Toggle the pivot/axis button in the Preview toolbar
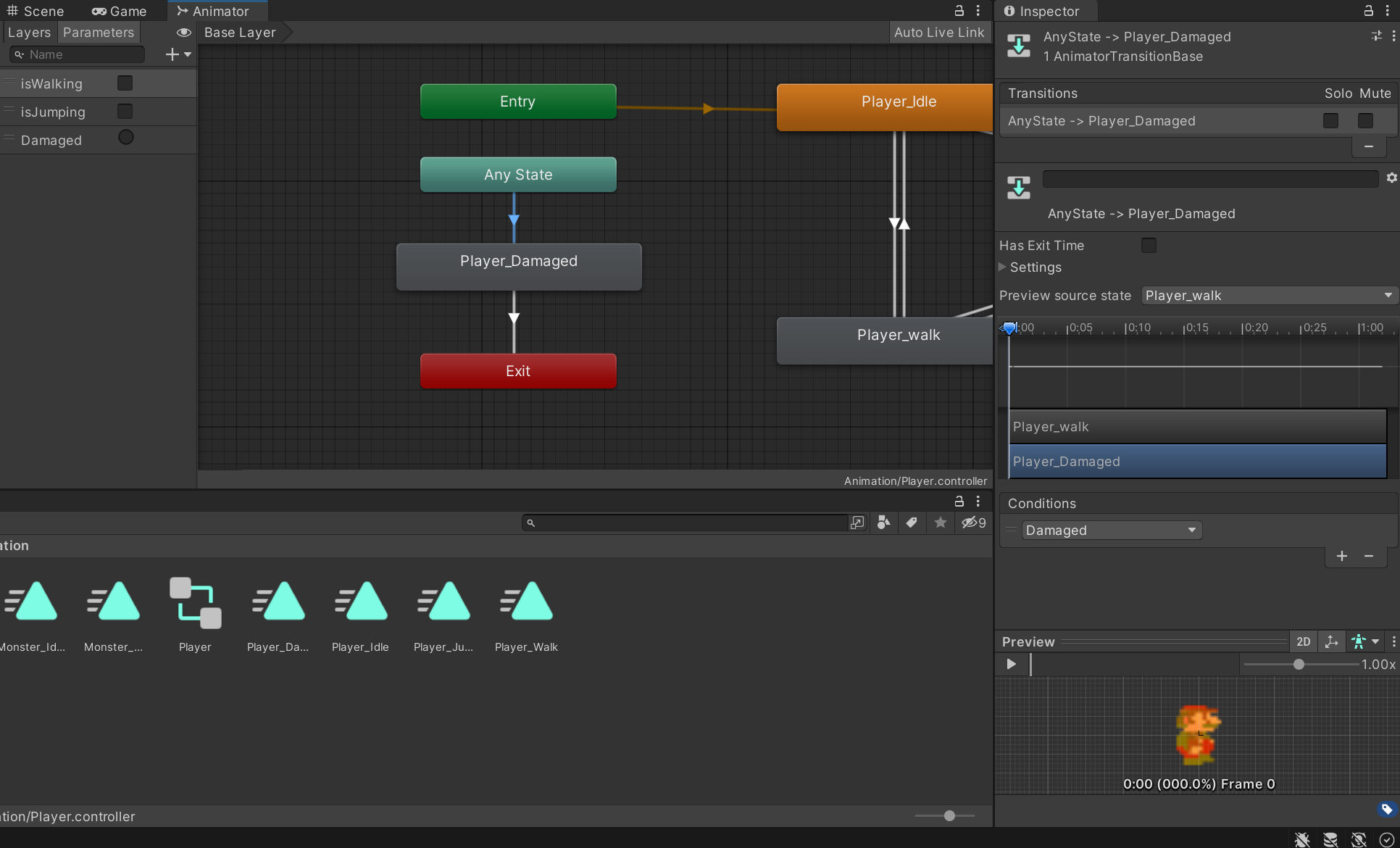Viewport: 1400px width, 848px height. tap(1331, 641)
